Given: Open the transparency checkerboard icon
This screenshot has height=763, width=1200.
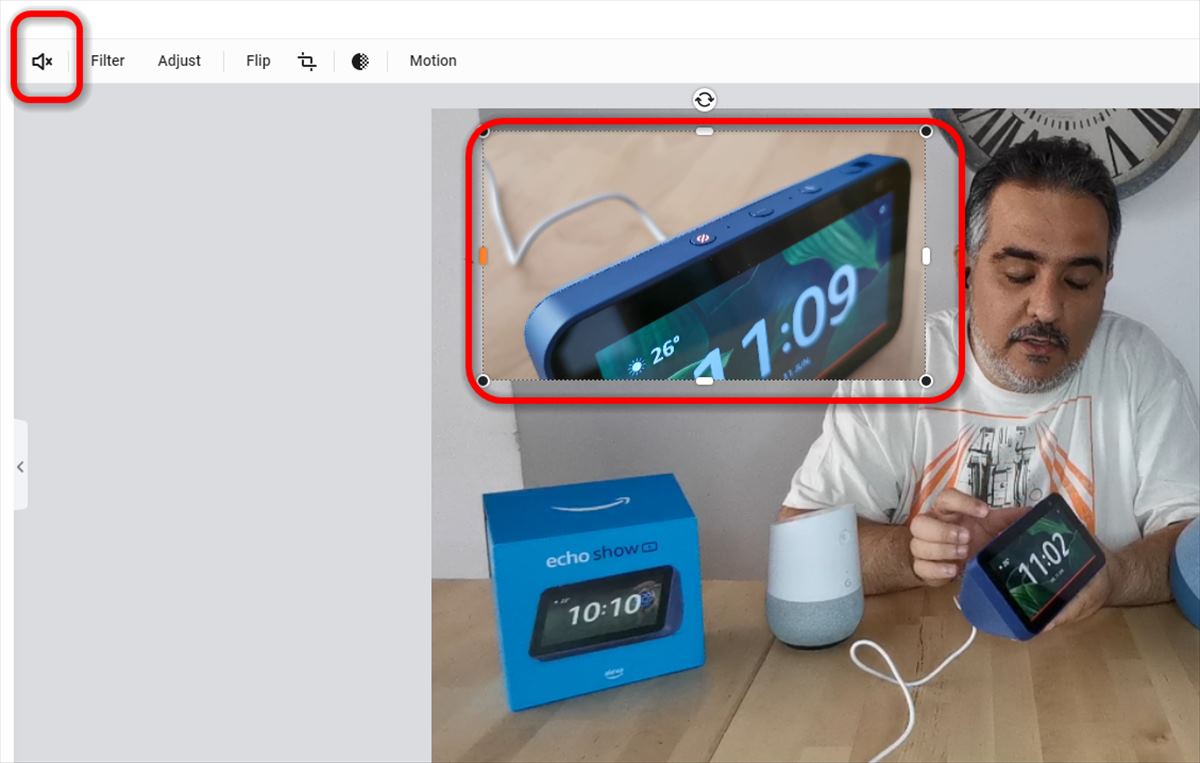Looking at the screenshot, I should click(360, 61).
